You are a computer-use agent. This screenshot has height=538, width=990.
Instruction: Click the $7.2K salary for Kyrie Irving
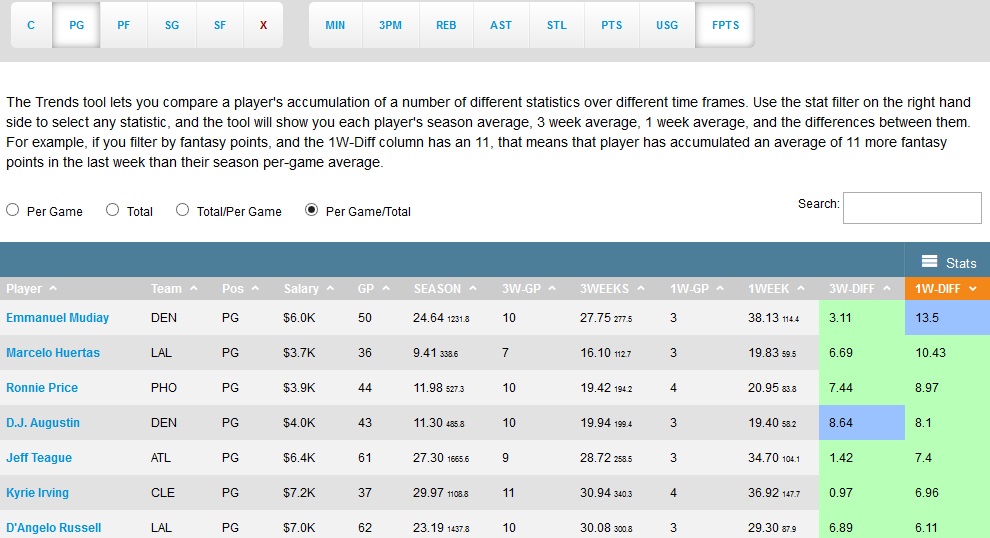299,493
